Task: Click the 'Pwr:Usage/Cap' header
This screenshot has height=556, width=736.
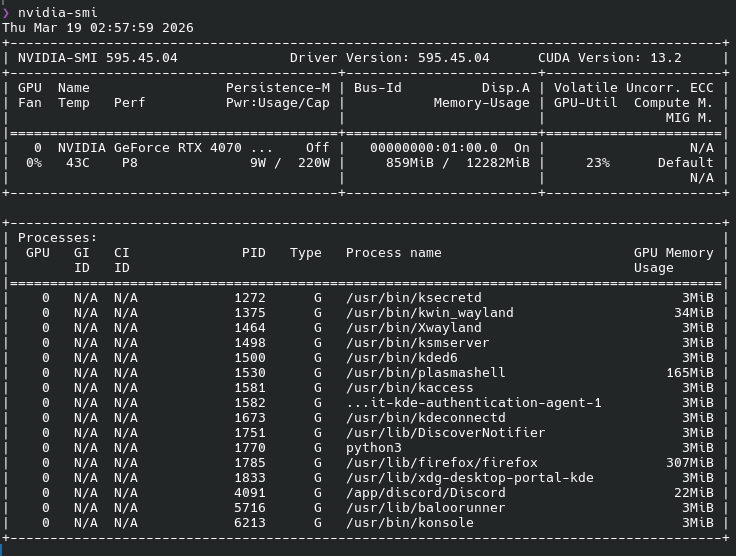Action: [278, 103]
